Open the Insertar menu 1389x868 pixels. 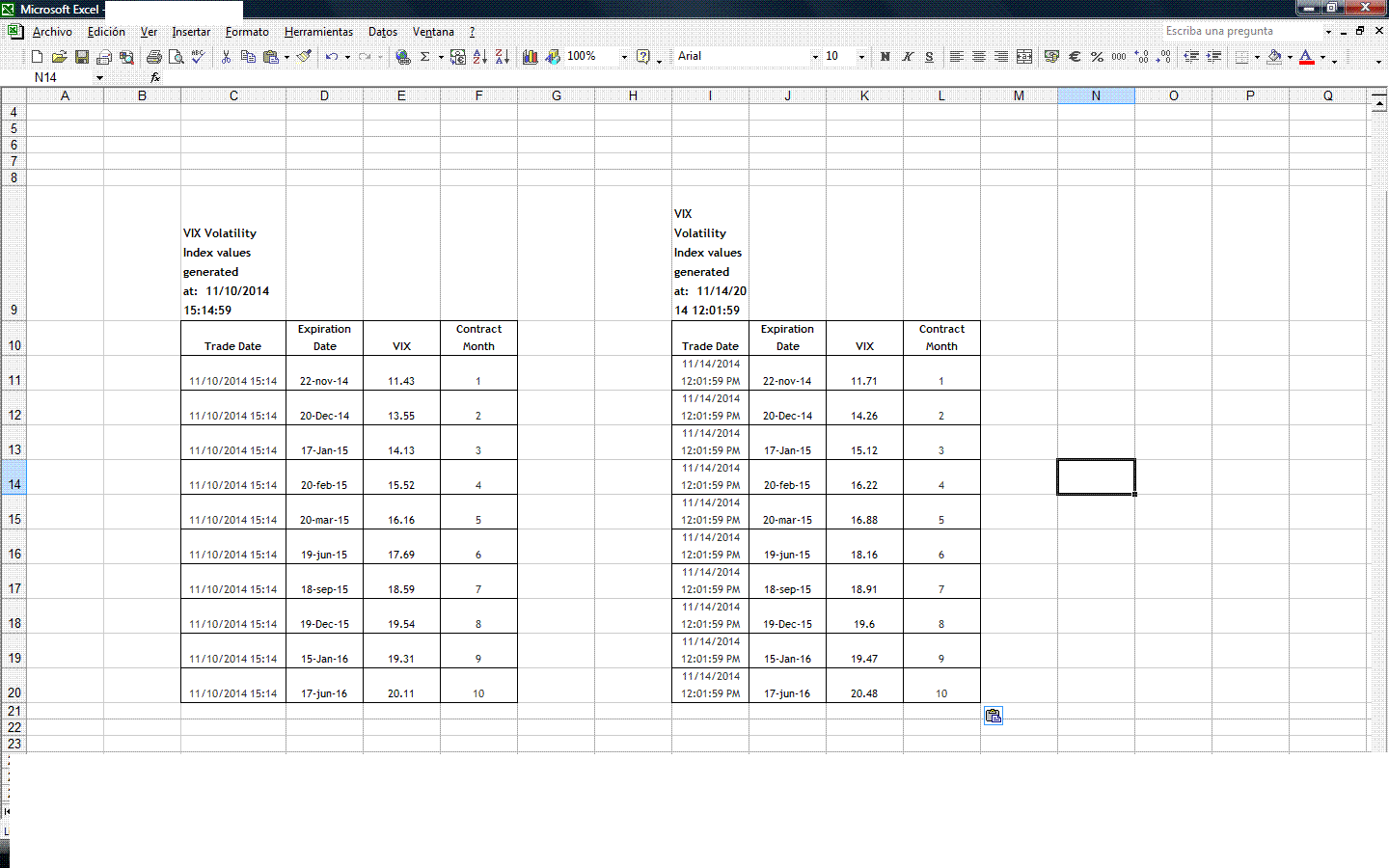pos(191,32)
